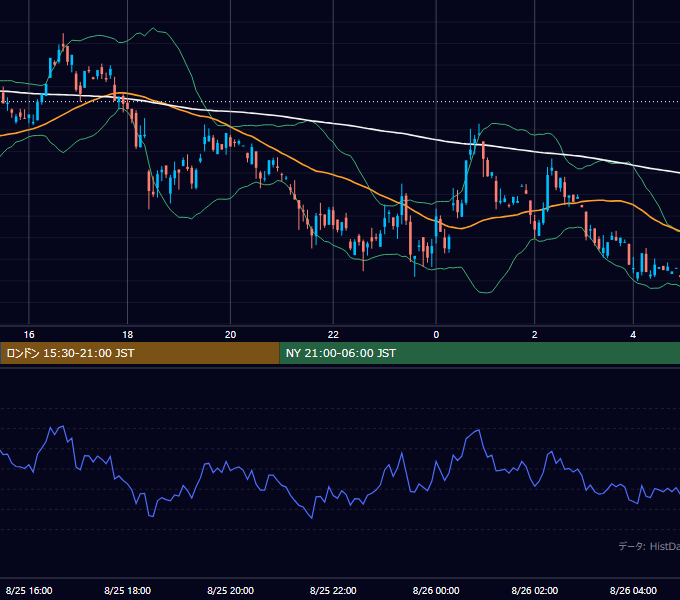Click the 8/25 20:00 date label
This screenshot has width=680, height=600.
(x=230, y=590)
